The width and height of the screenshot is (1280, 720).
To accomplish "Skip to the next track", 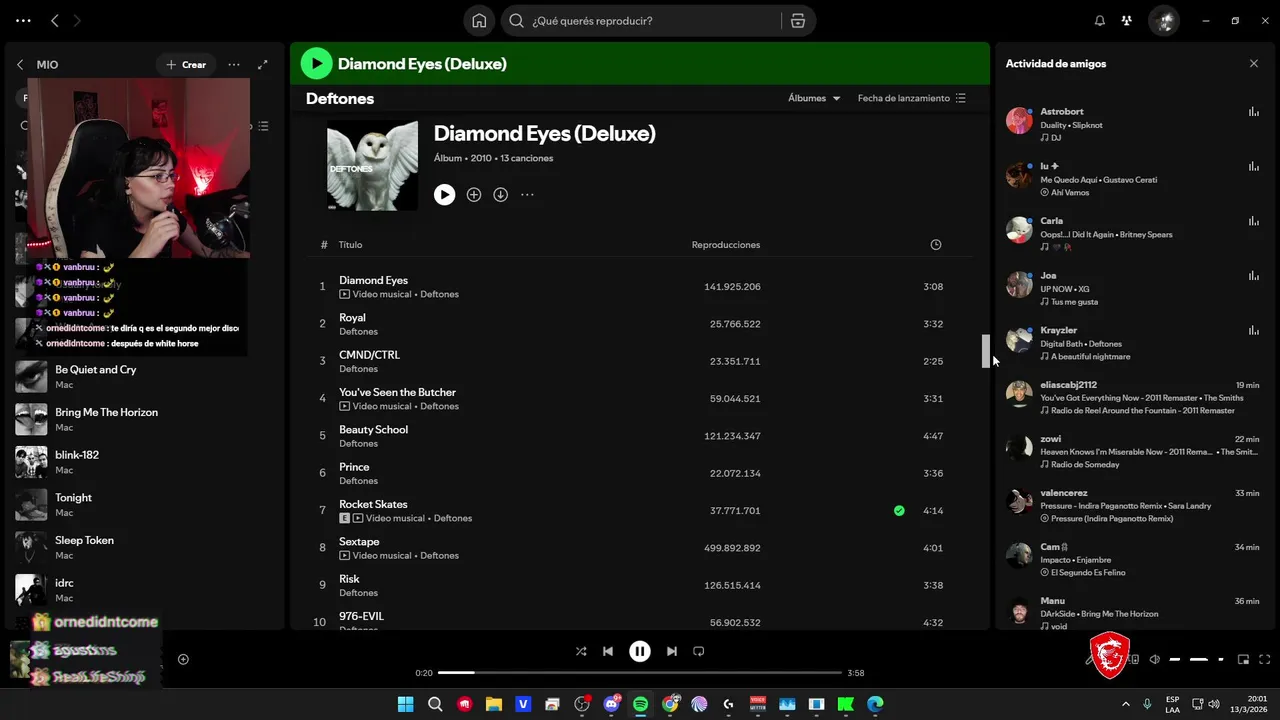I will [x=672, y=651].
